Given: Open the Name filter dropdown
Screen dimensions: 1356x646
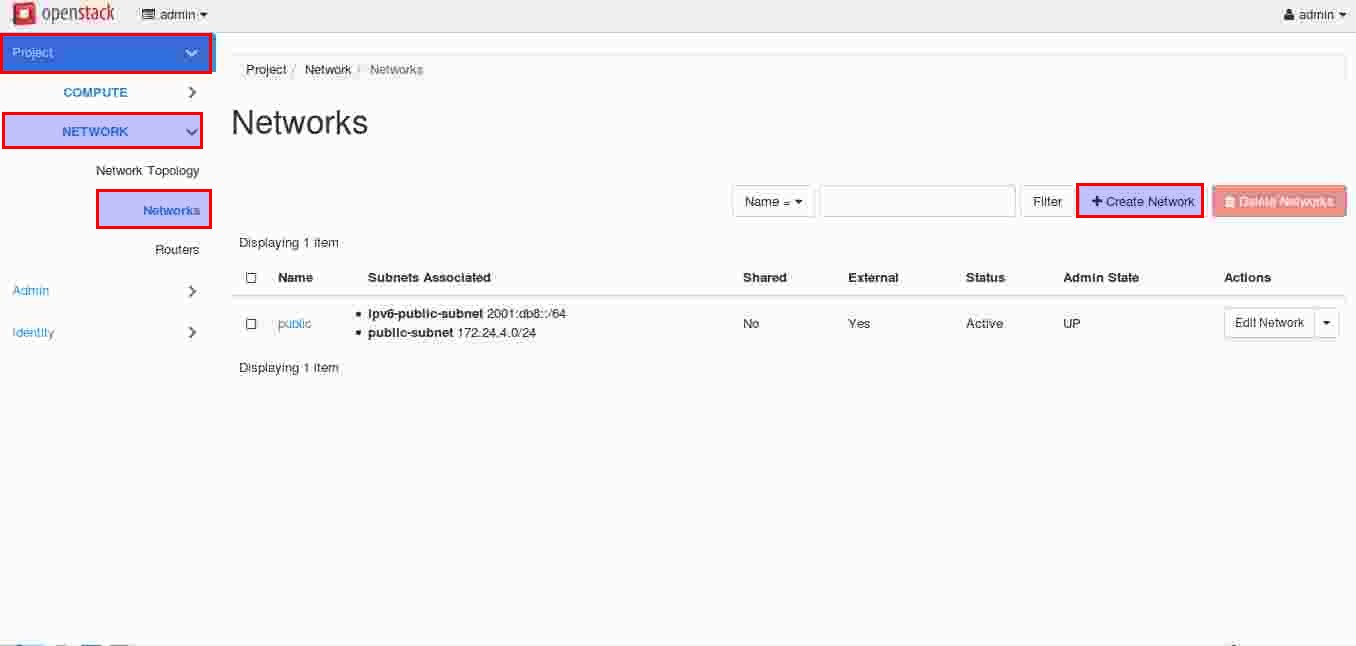Looking at the screenshot, I should click(773, 201).
